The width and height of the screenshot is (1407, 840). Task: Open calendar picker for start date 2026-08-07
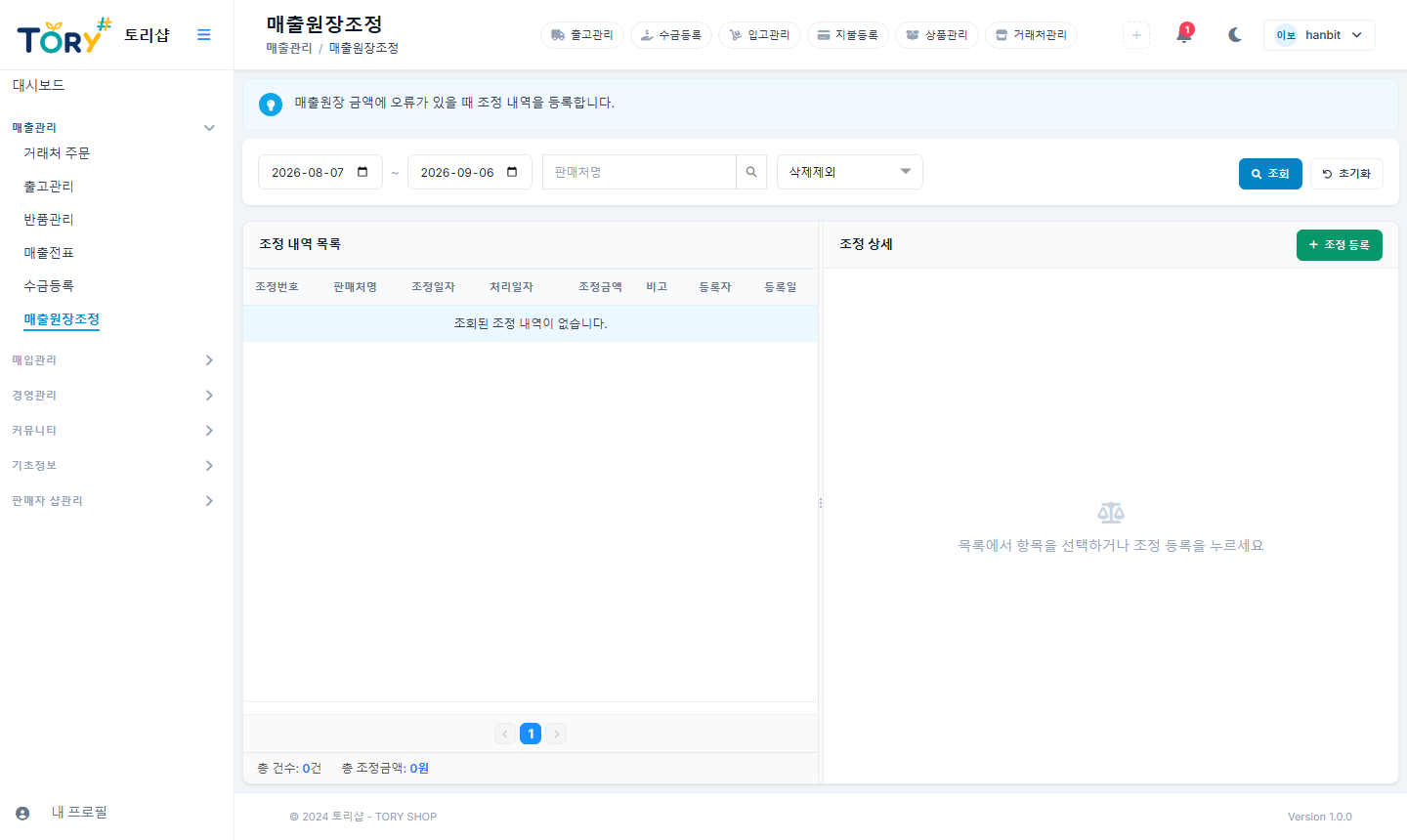click(x=362, y=172)
